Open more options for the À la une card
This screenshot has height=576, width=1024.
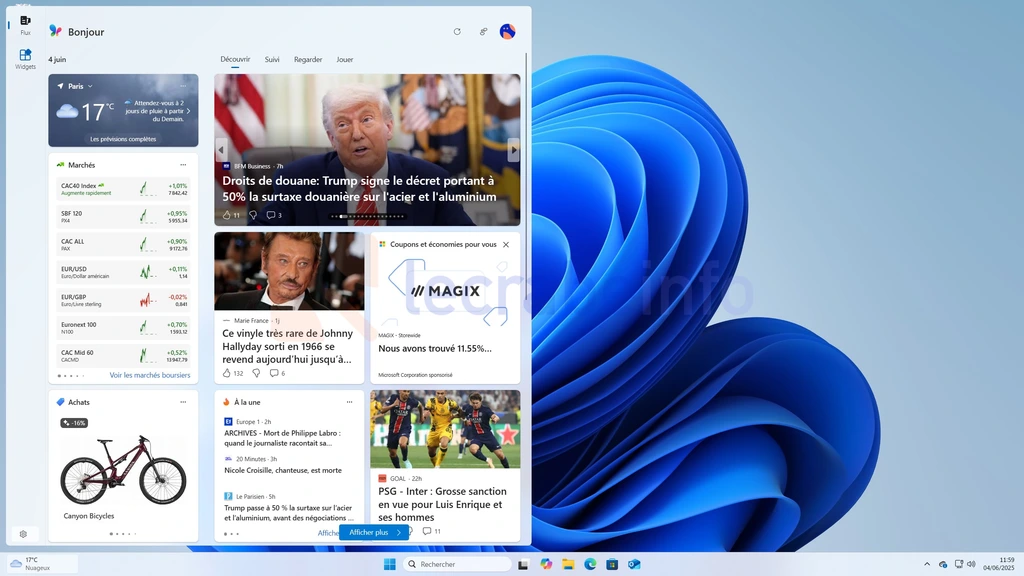(349, 402)
